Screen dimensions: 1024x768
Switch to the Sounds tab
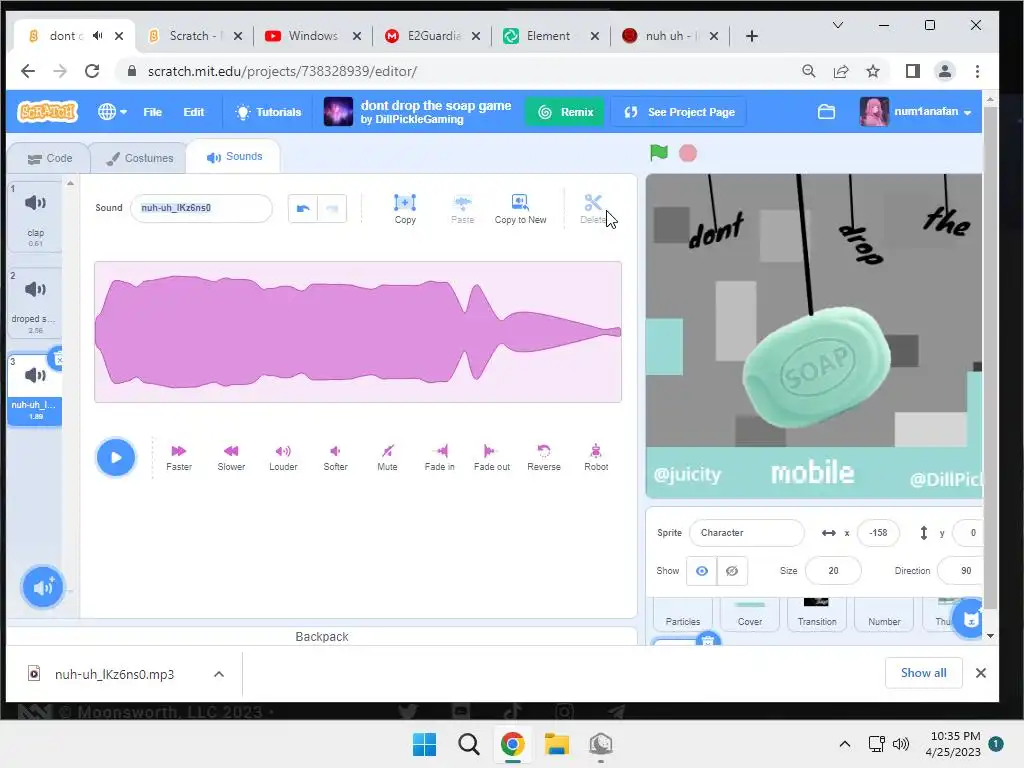(x=234, y=157)
